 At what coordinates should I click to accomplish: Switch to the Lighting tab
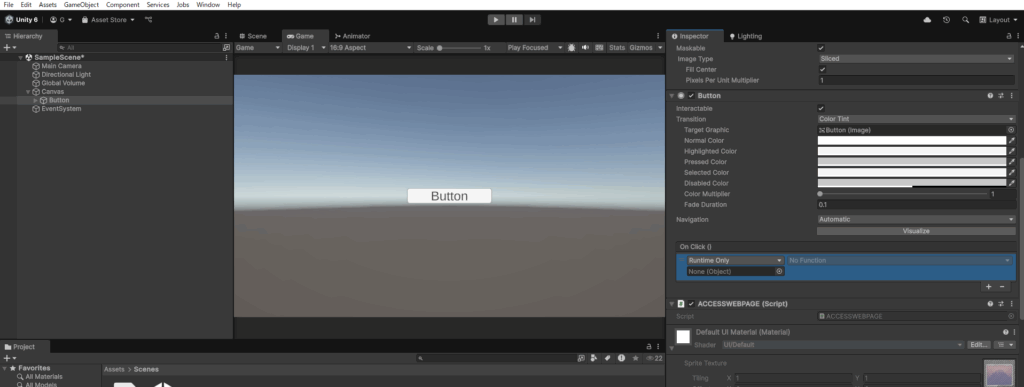point(745,36)
